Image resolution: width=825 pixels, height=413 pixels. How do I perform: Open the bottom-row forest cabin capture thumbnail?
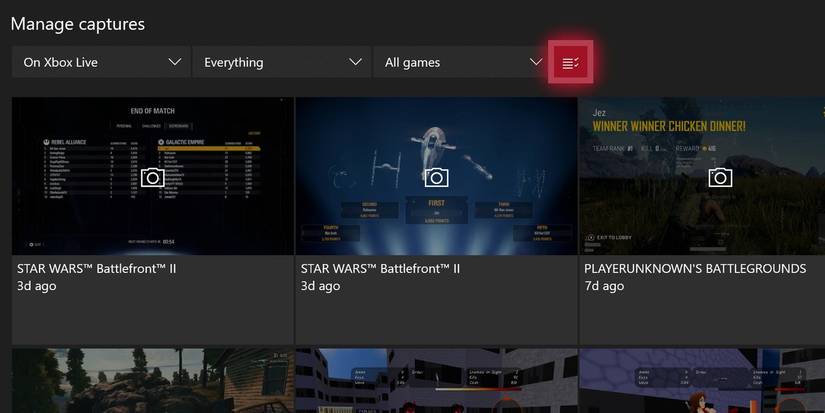(153, 380)
